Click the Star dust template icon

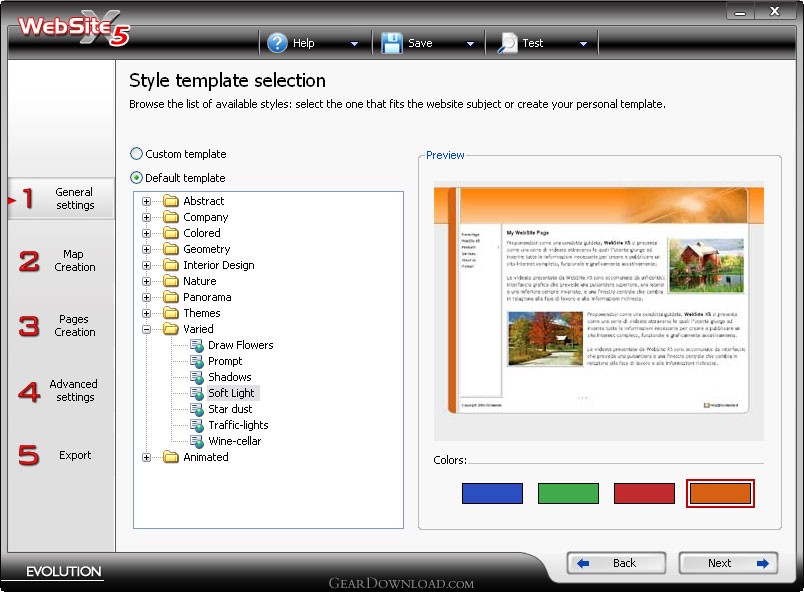click(x=197, y=409)
